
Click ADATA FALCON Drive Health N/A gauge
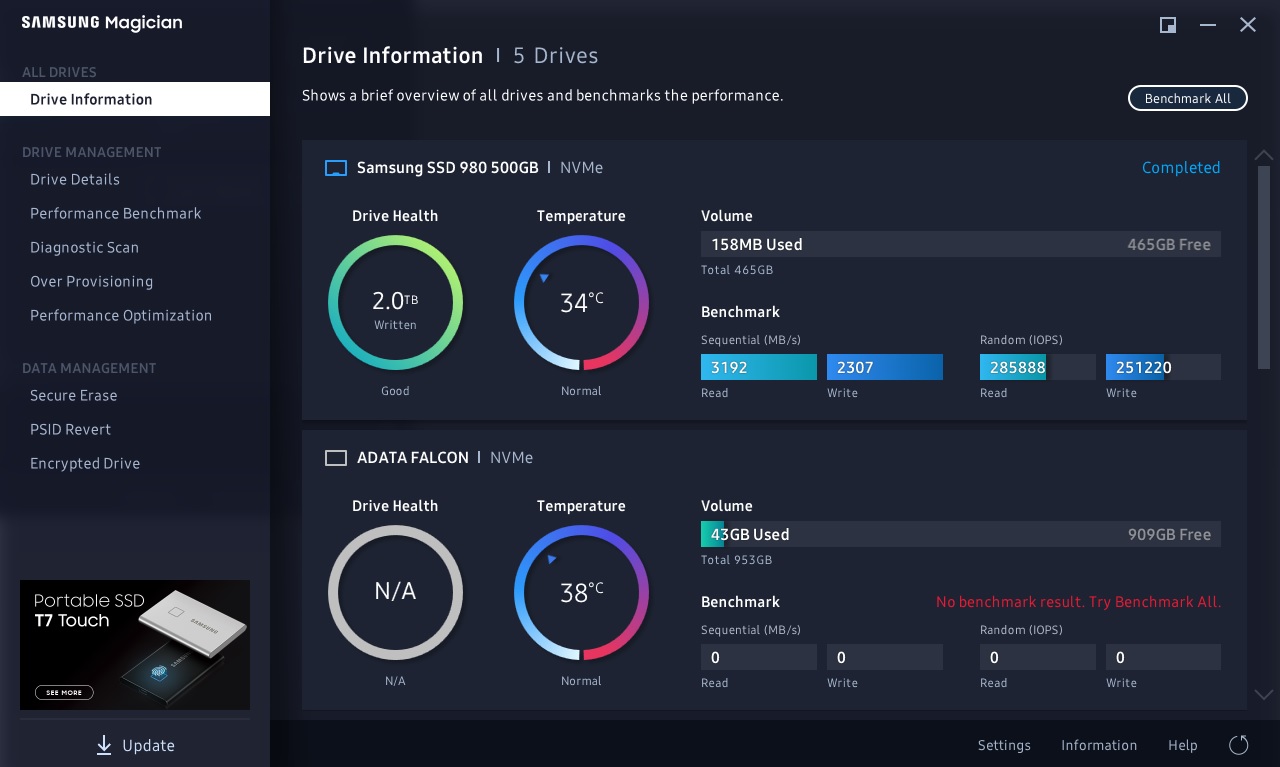click(x=395, y=593)
